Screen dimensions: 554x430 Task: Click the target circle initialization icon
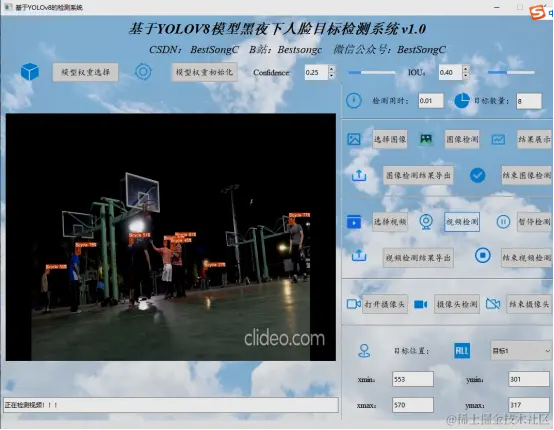coord(143,72)
